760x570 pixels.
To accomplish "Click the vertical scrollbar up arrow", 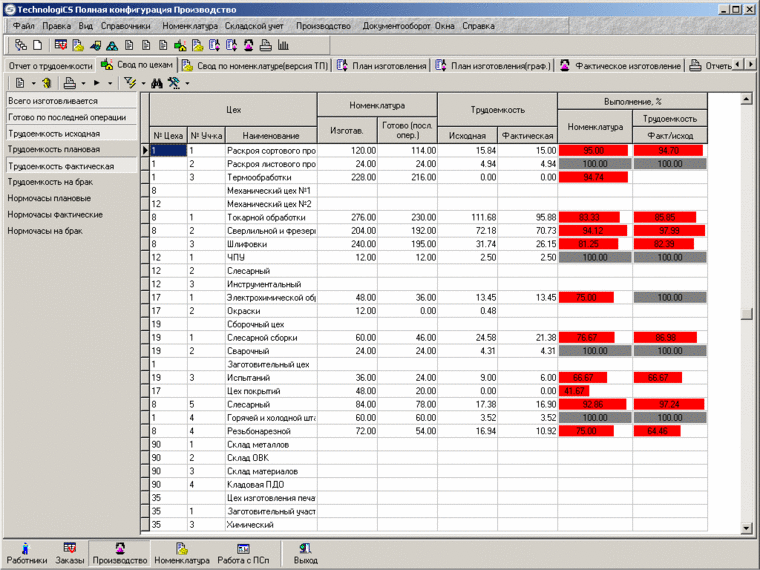I will pos(747,99).
